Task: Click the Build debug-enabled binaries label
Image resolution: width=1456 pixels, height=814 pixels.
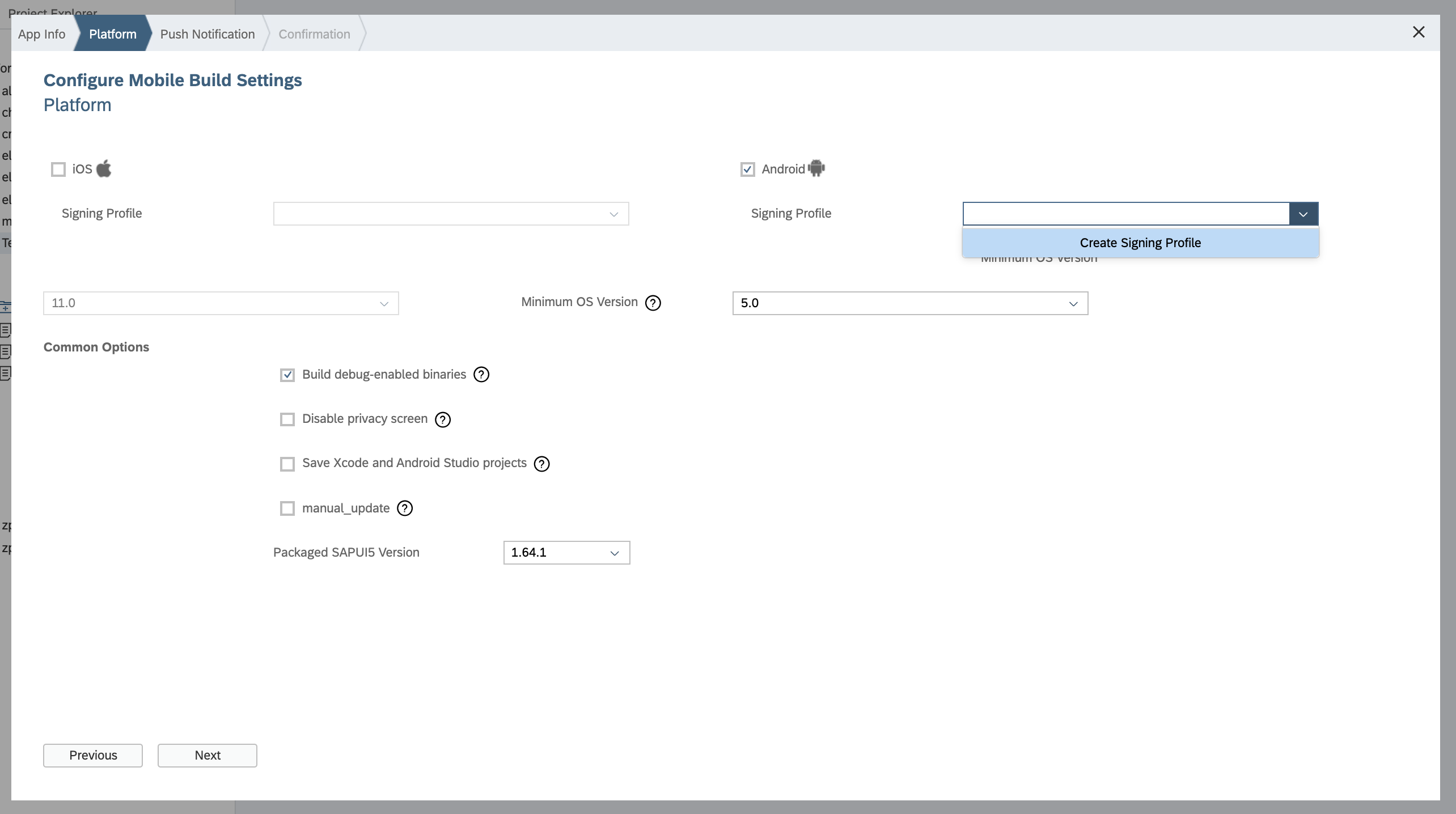Action: (384, 374)
